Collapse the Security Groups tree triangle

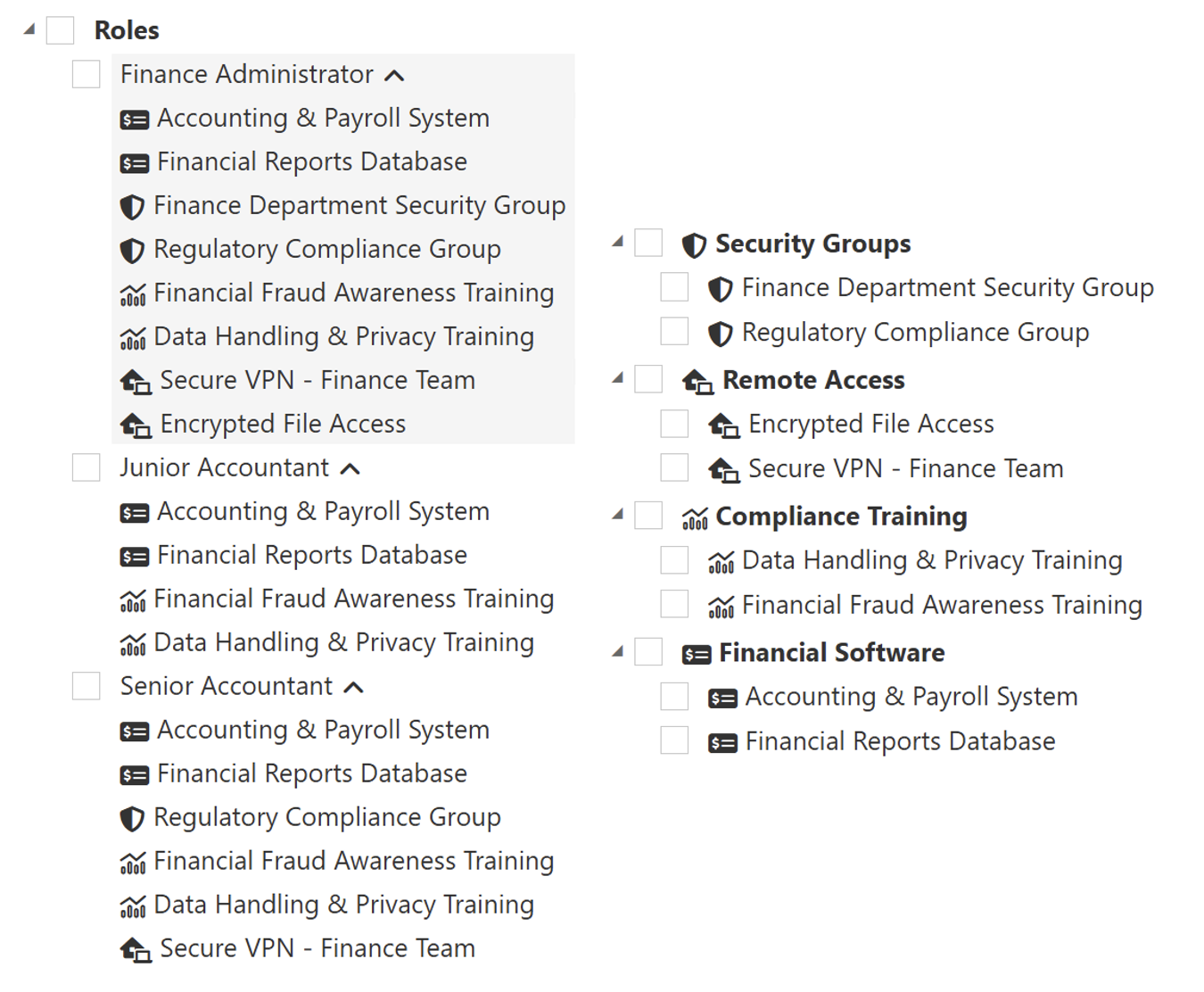click(x=617, y=242)
